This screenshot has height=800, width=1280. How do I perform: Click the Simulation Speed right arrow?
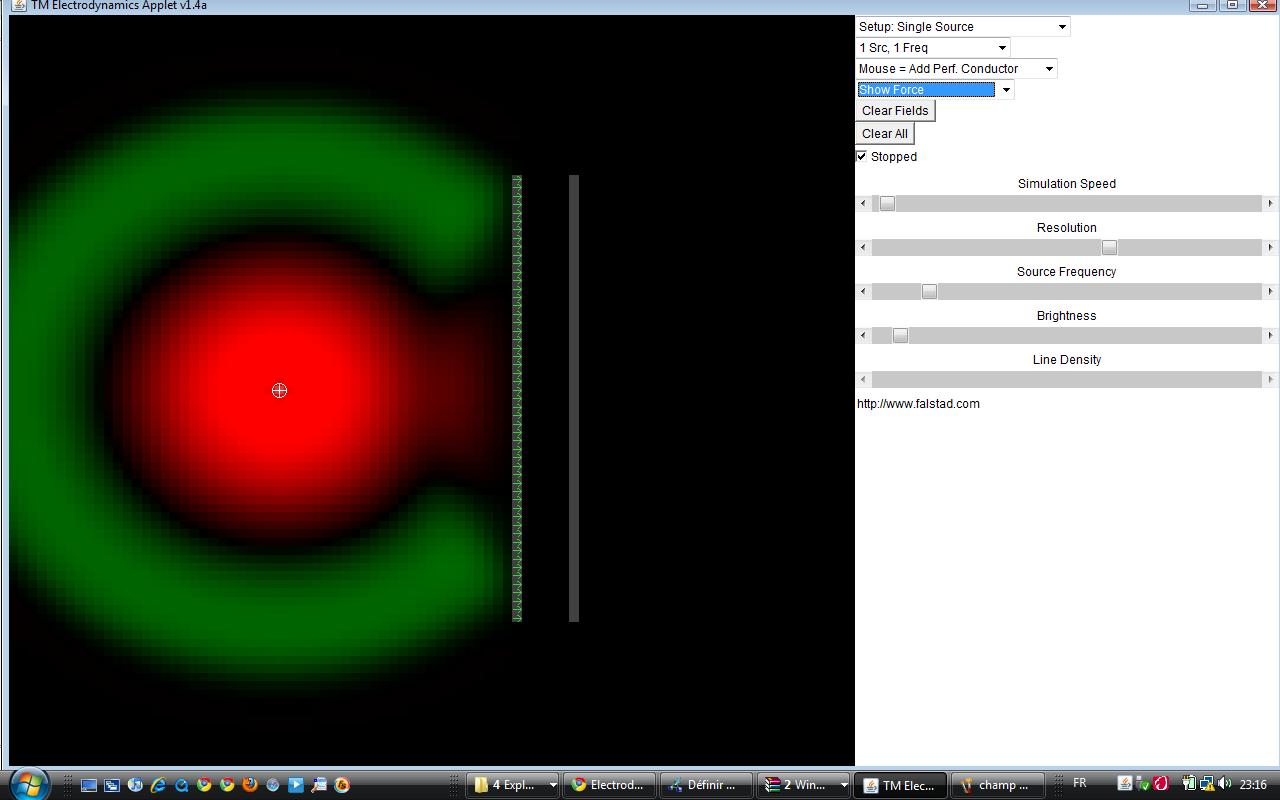1270,204
